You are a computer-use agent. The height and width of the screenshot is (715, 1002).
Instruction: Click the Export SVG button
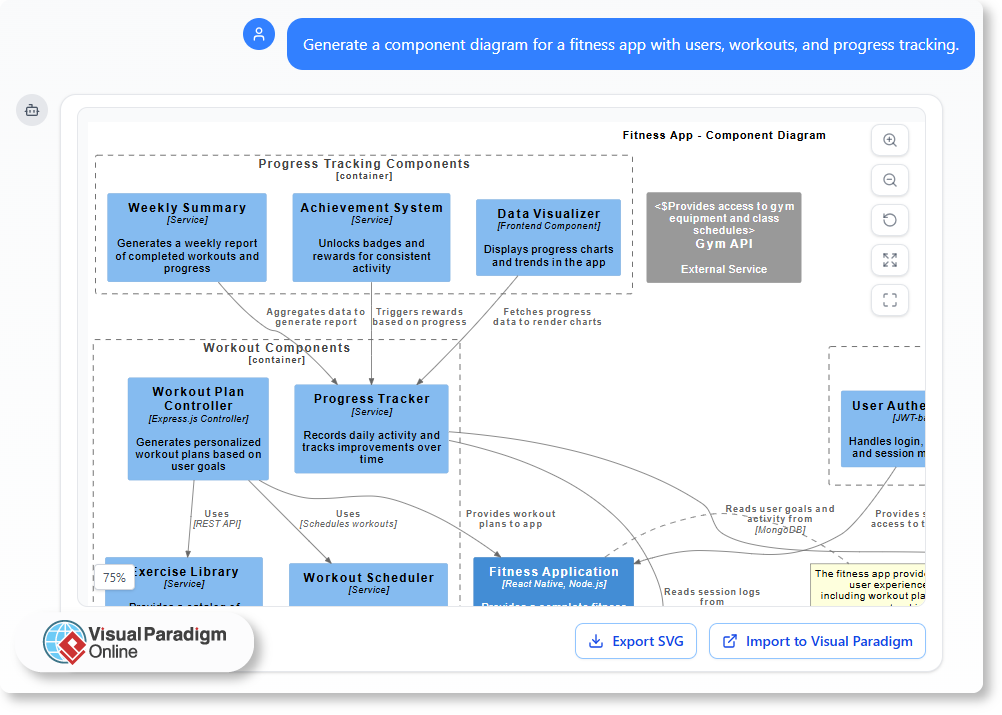tap(636, 641)
